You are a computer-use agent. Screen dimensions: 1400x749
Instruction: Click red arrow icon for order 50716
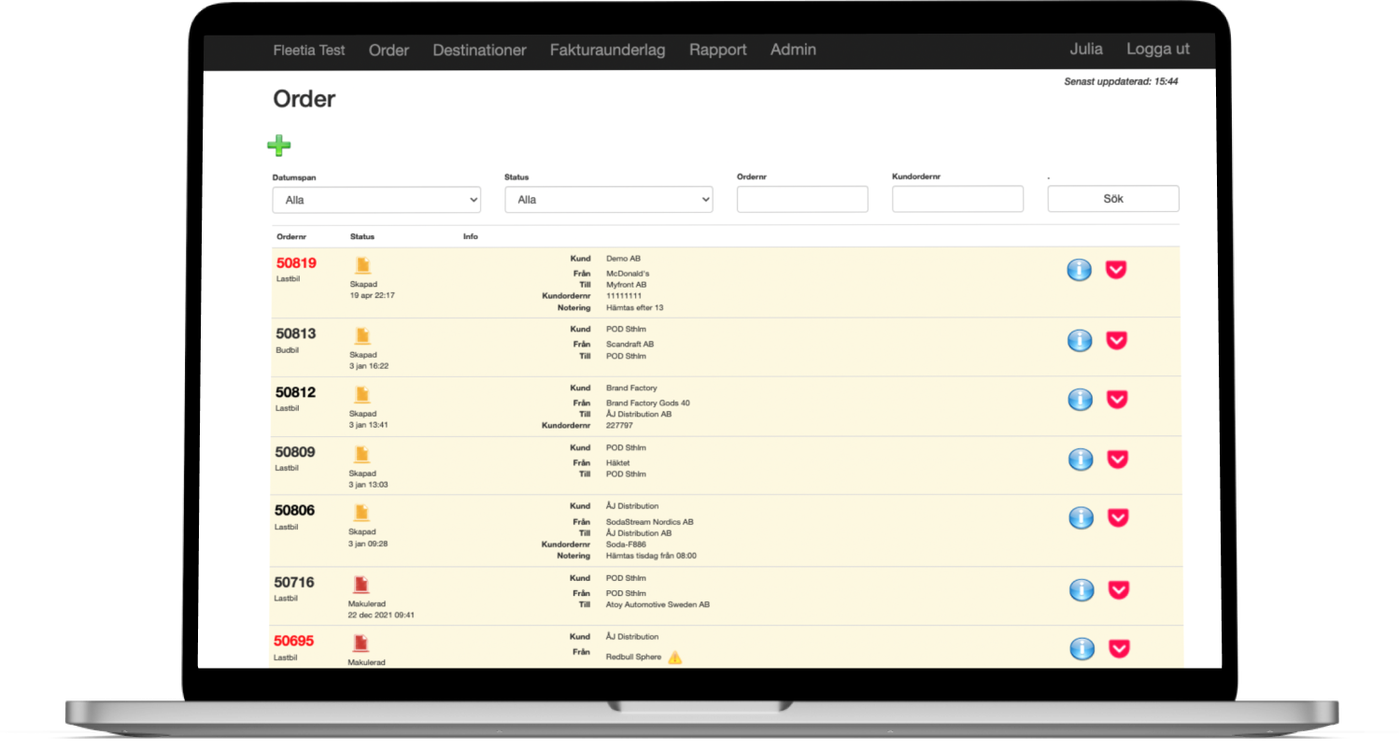[x=1119, y=590]
